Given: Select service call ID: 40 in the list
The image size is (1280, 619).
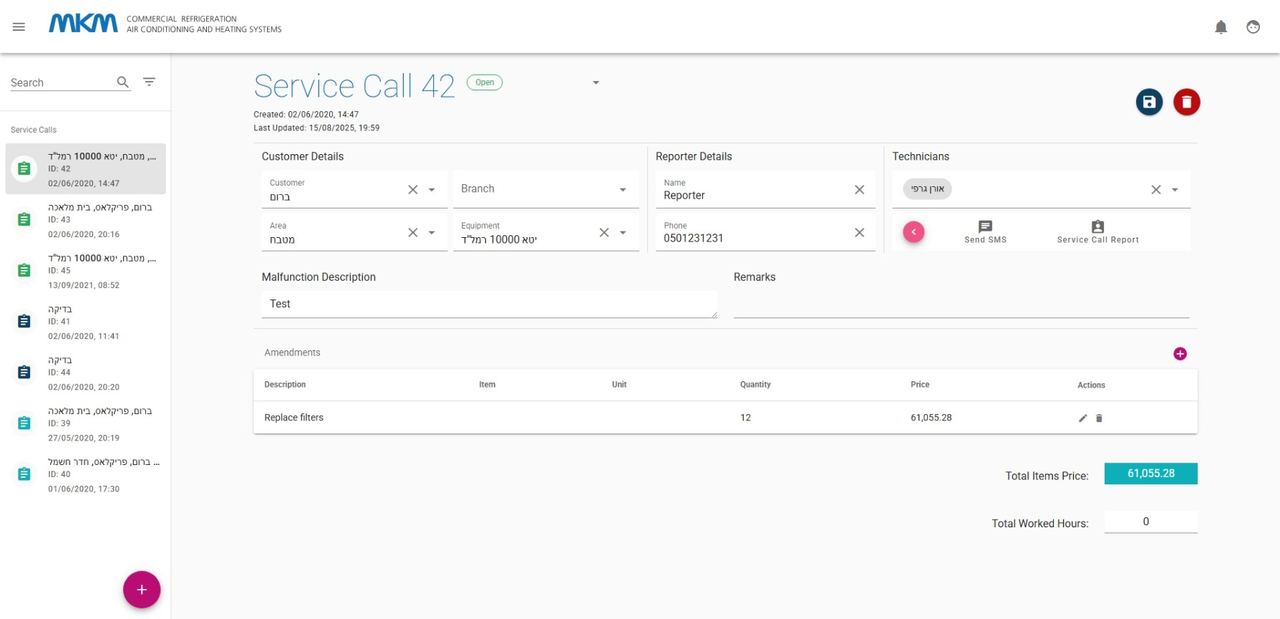Looking at the screenshot, I should (86, 474).
